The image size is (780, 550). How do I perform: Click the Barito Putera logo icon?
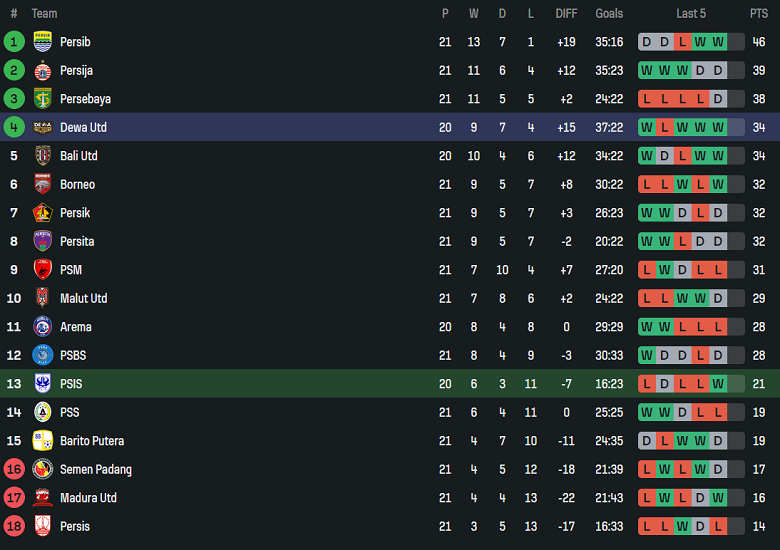43,441
